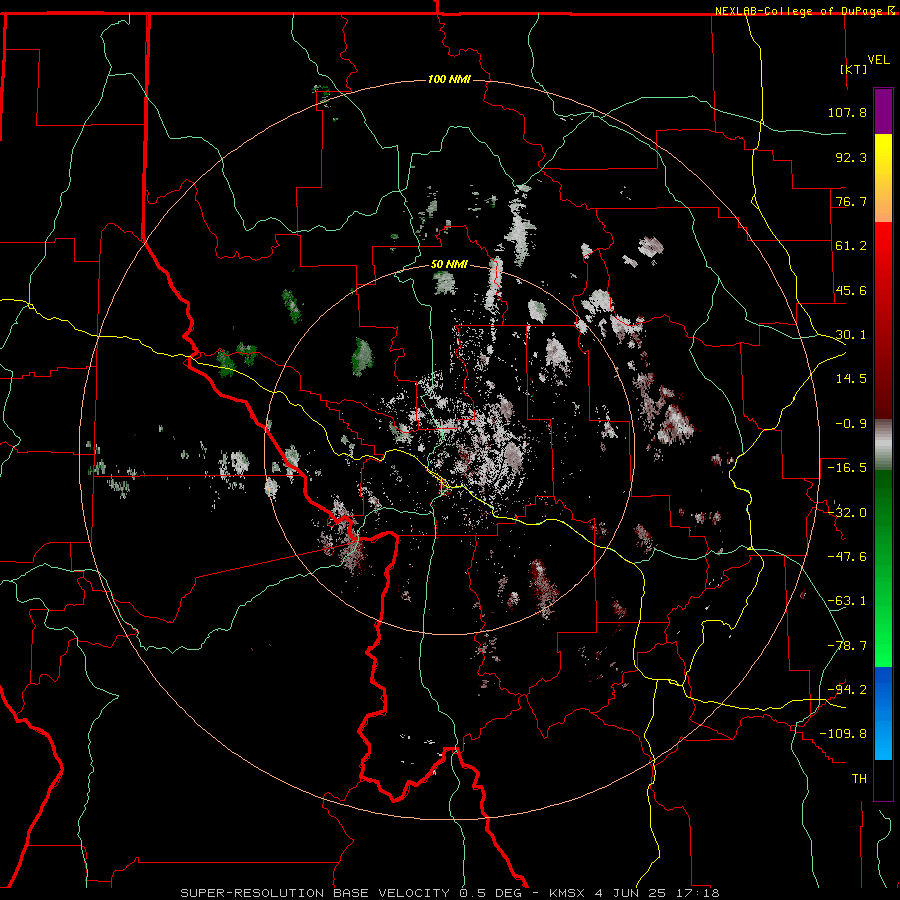Click the NEXLAB-College of DuPage watermark text

pyautogui.click(x=804, y=11)
